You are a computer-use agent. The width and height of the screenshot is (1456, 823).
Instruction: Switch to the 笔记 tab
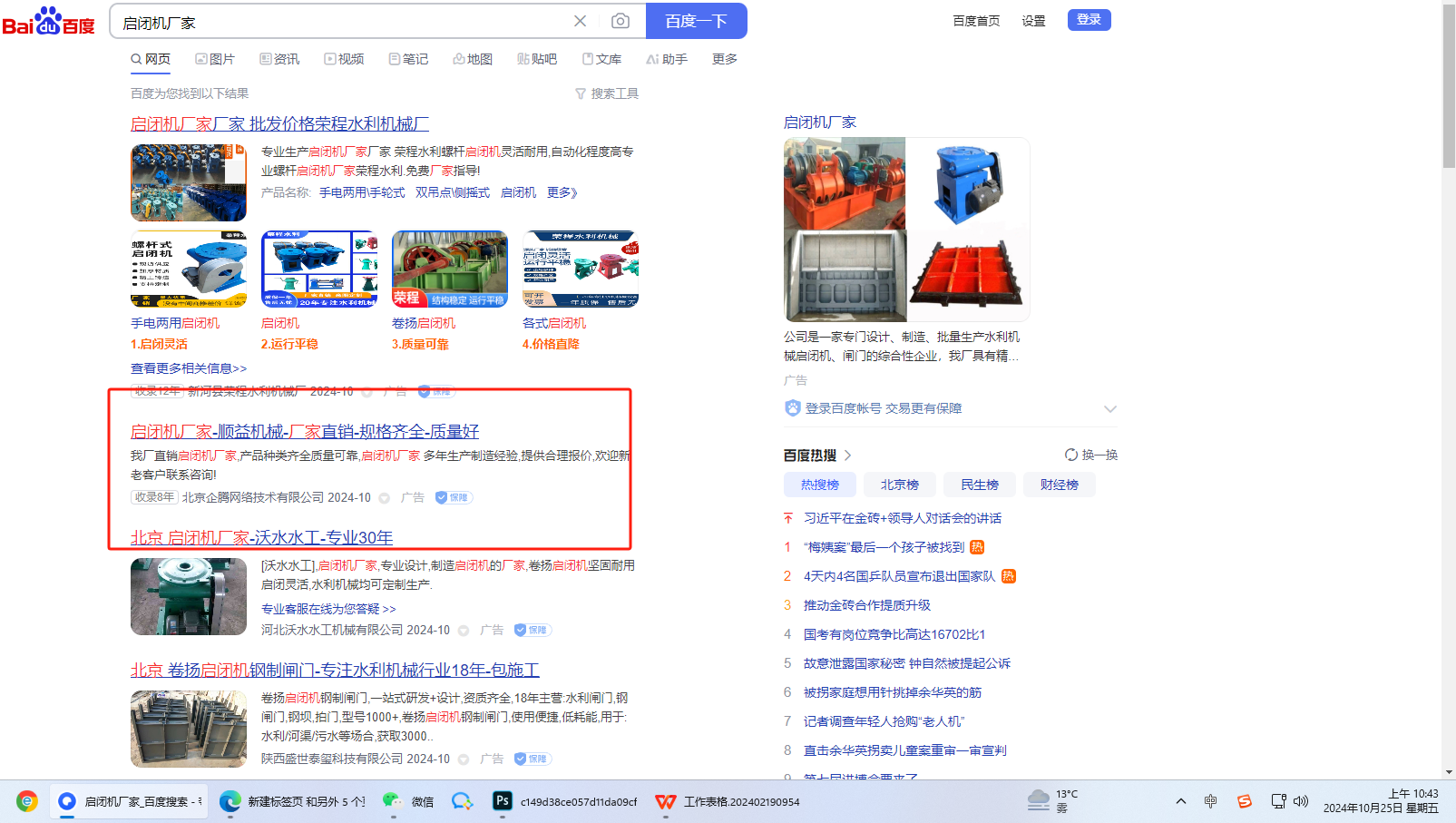(x=408, y=59)
